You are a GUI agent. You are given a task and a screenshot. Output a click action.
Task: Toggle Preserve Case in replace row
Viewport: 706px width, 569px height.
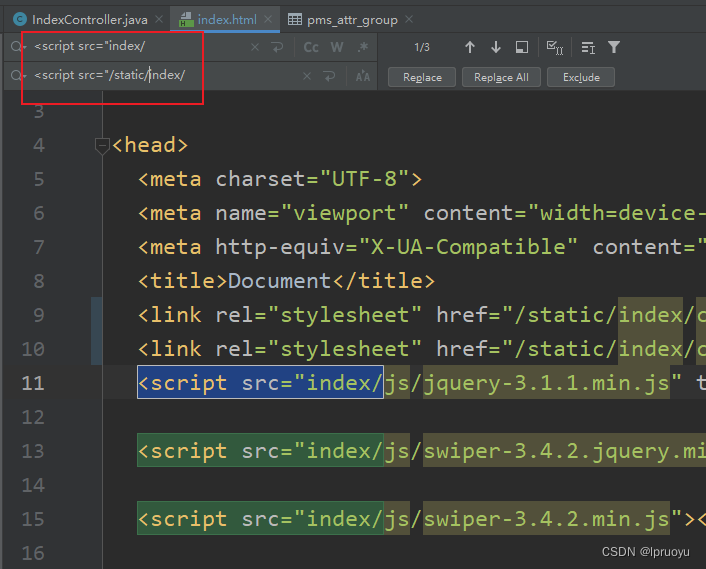(363, 77)
